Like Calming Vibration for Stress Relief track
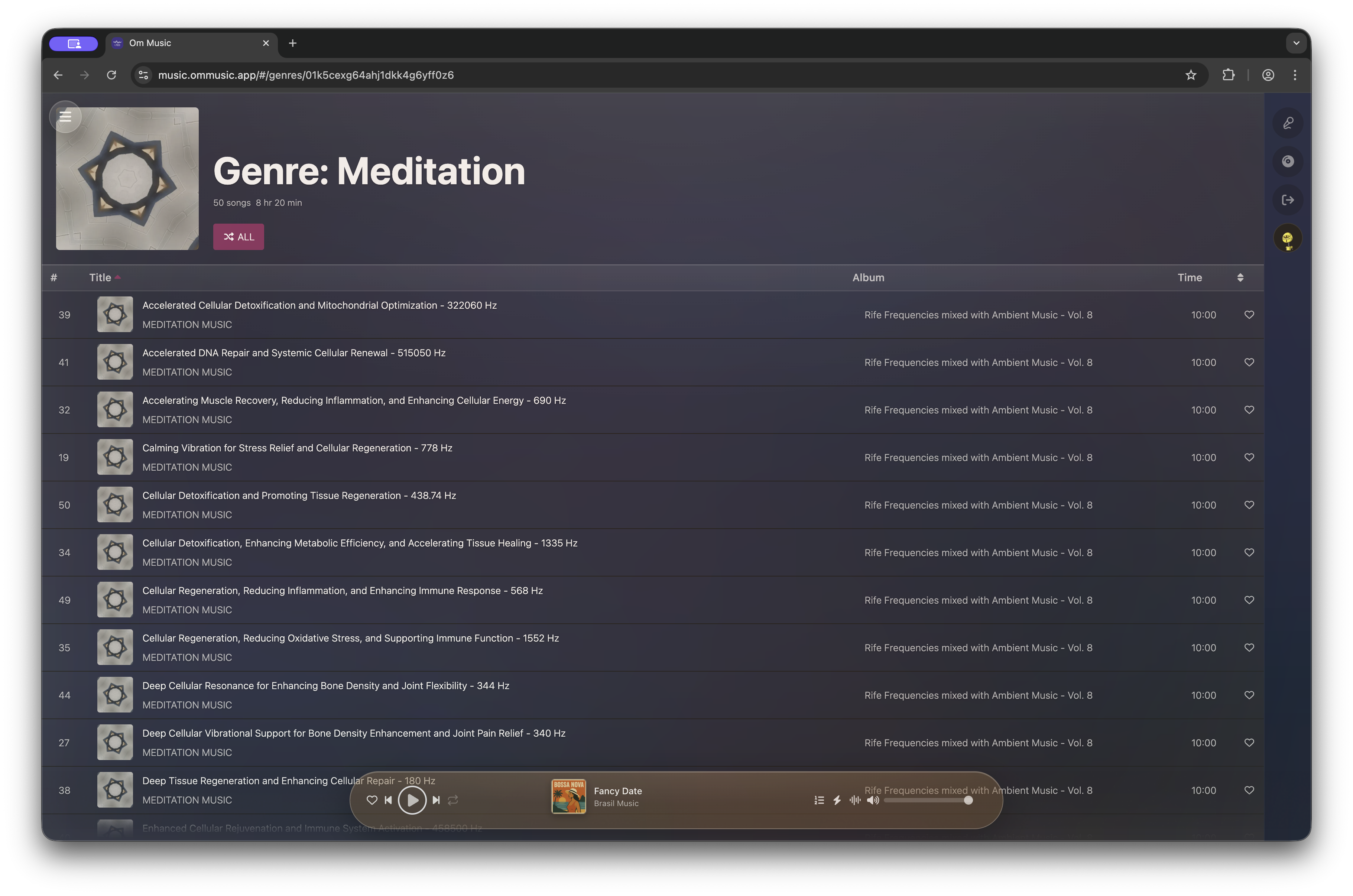The image size is (1353, 896). [1249, 457]
